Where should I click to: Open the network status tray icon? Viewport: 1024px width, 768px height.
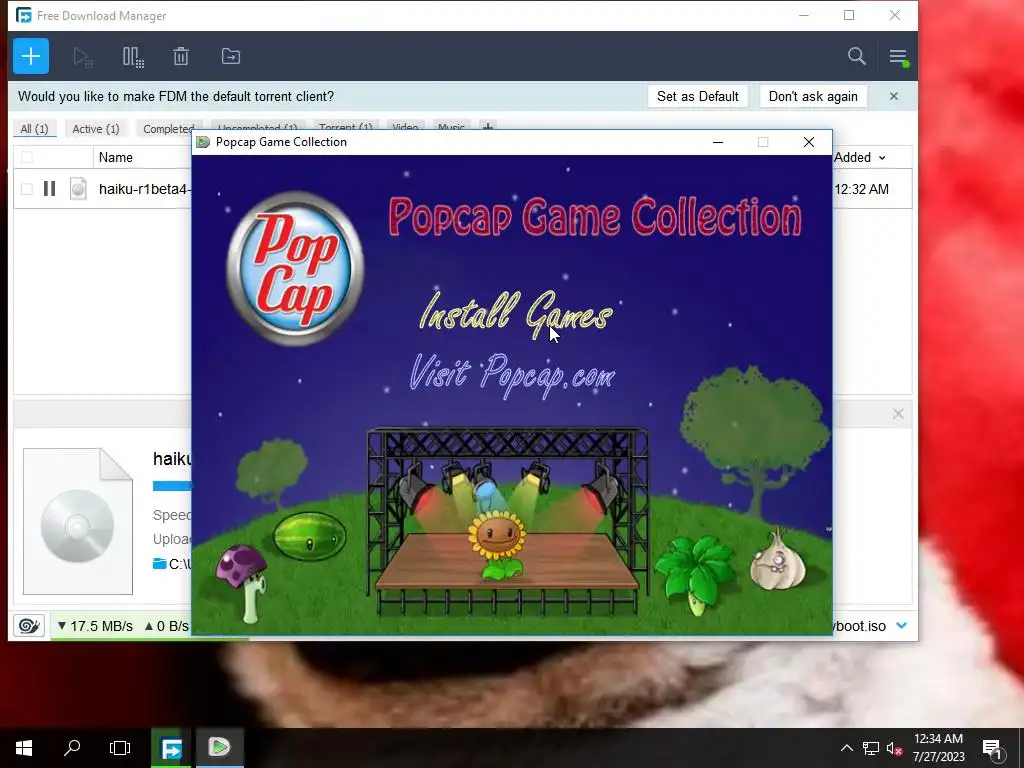(871, 748)
